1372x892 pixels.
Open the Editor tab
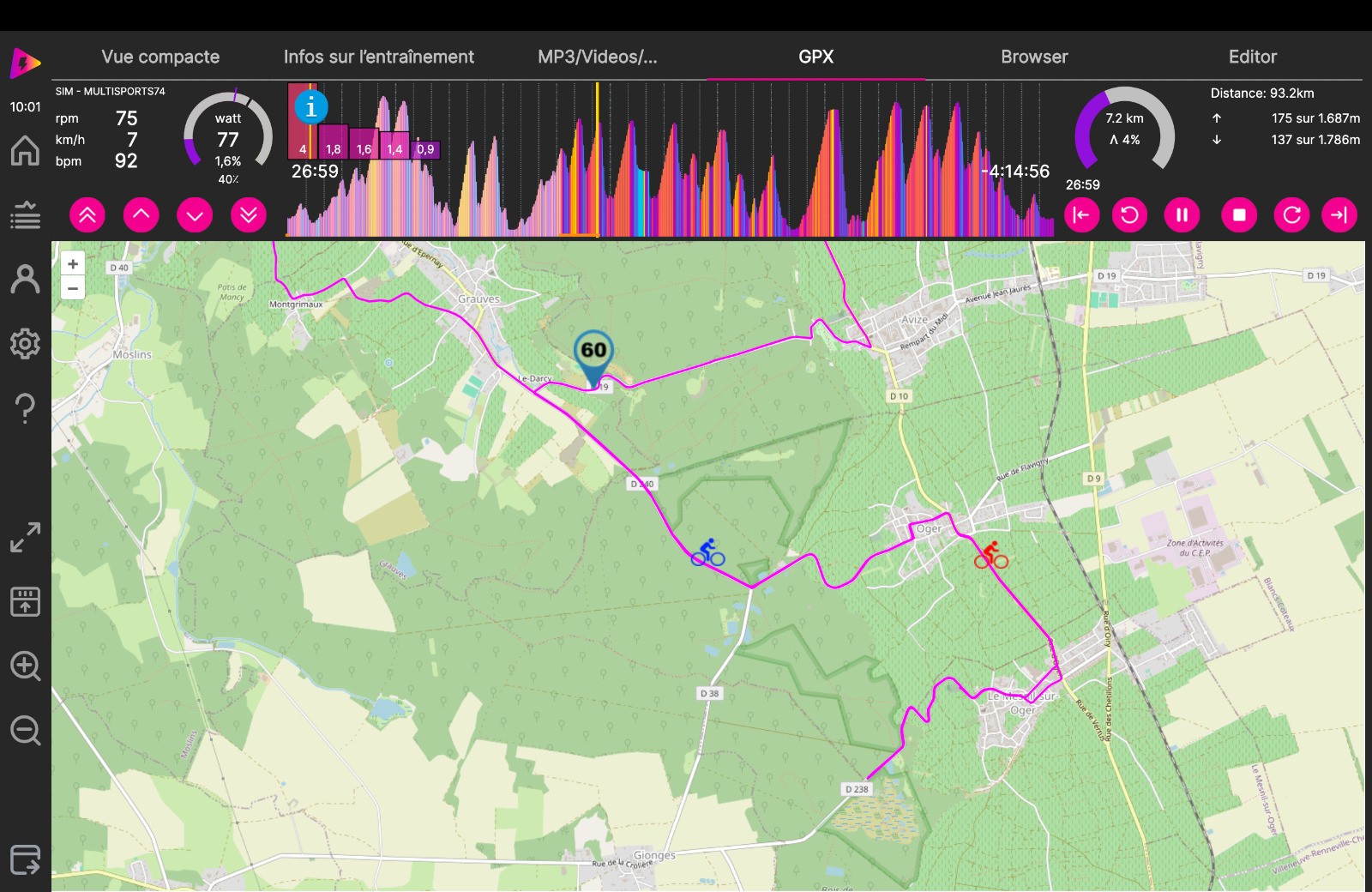1252,57
